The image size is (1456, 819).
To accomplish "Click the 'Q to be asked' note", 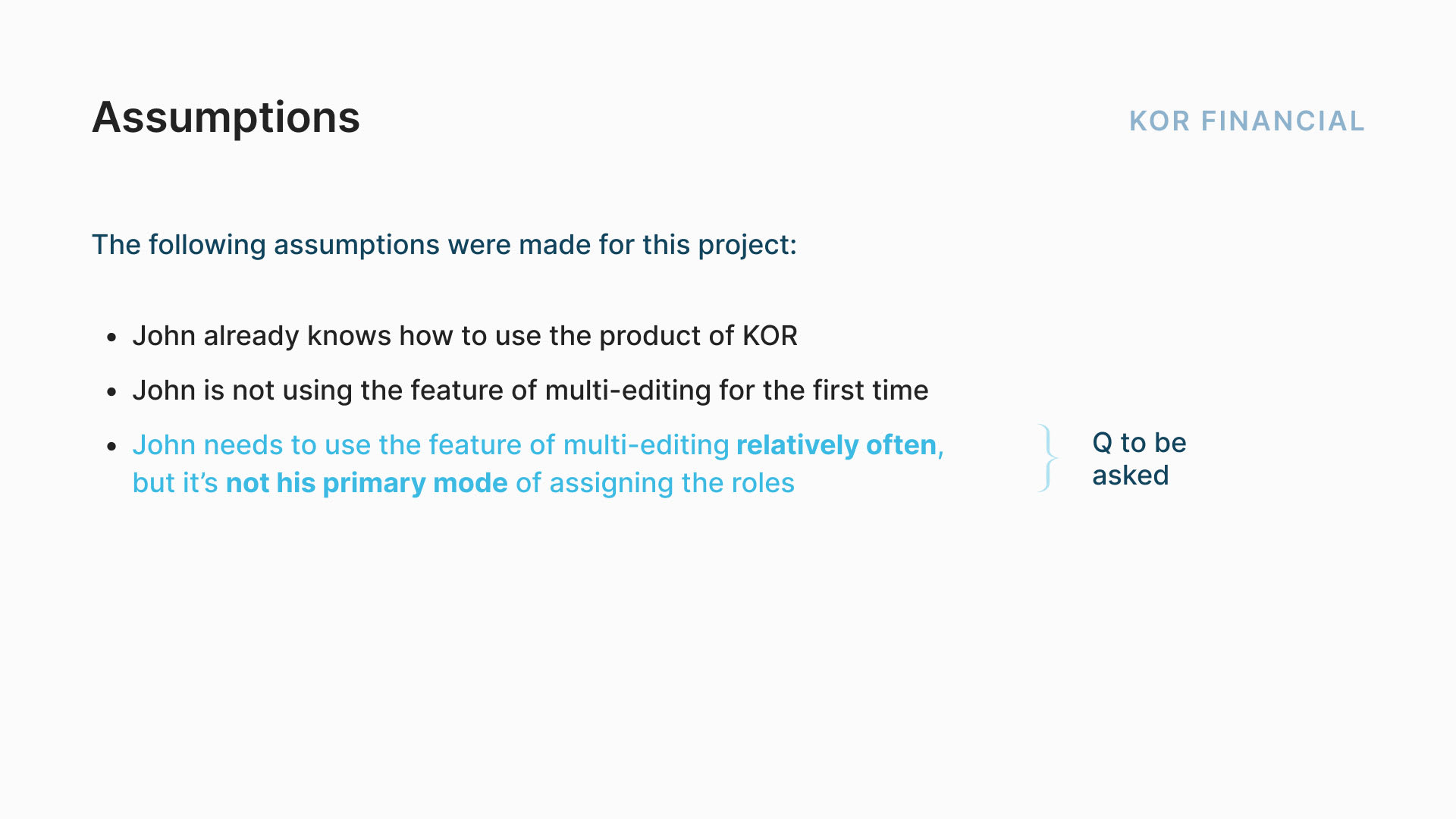I will 1139,459.
